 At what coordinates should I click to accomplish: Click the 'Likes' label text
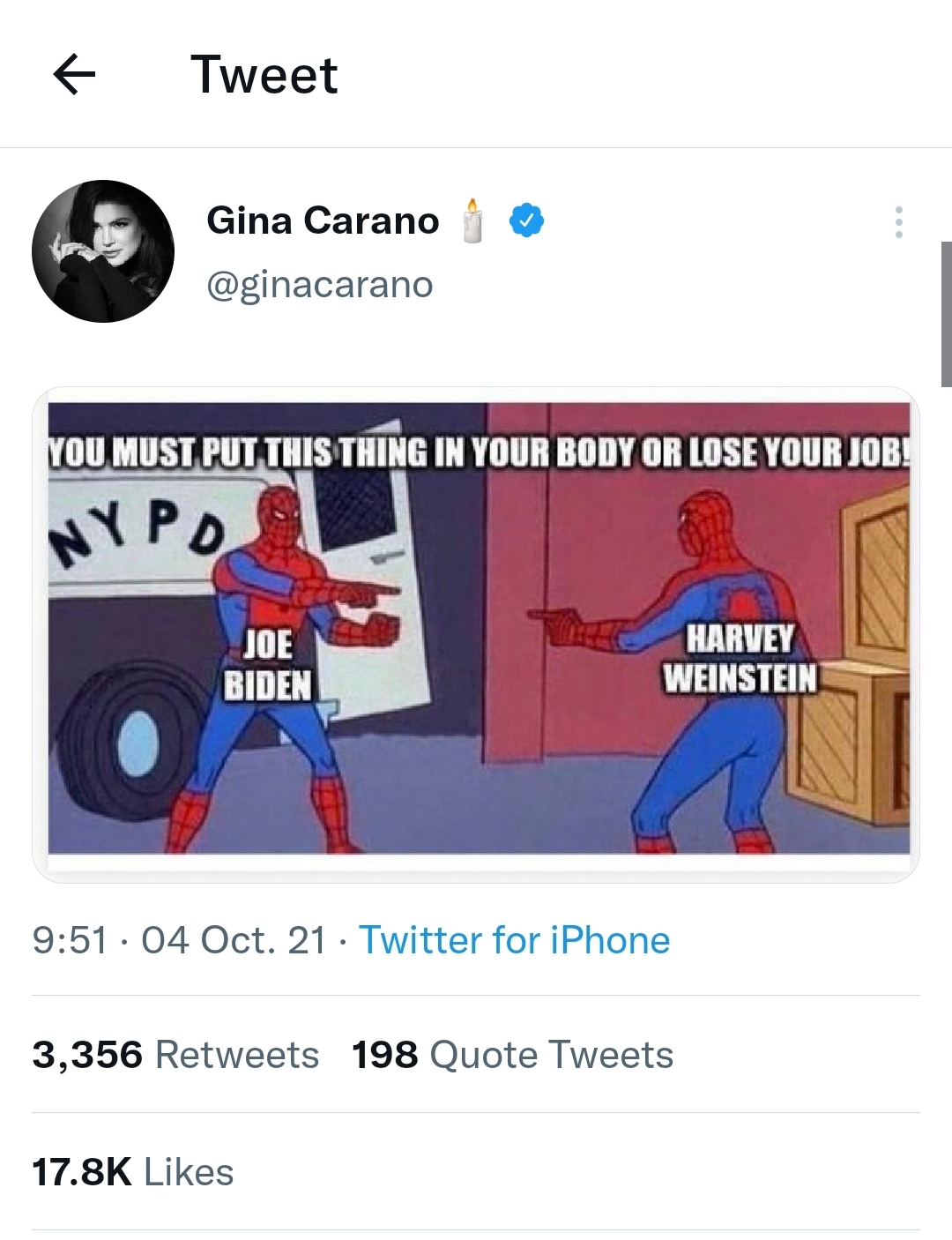[x=190, y=1173]
